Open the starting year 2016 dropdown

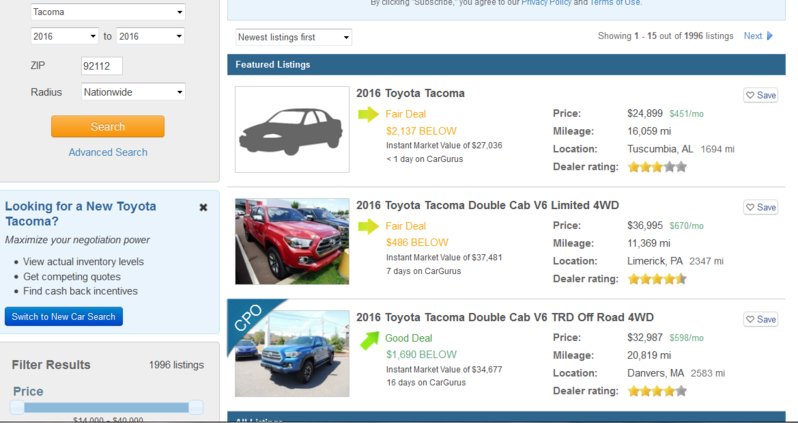[x=64, y=36]
